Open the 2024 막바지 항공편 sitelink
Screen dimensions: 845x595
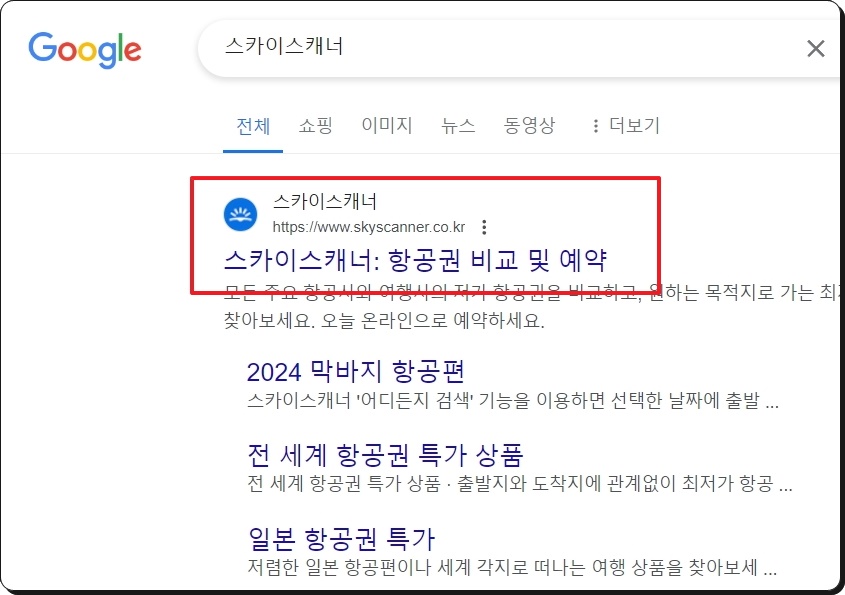(356, 371)
